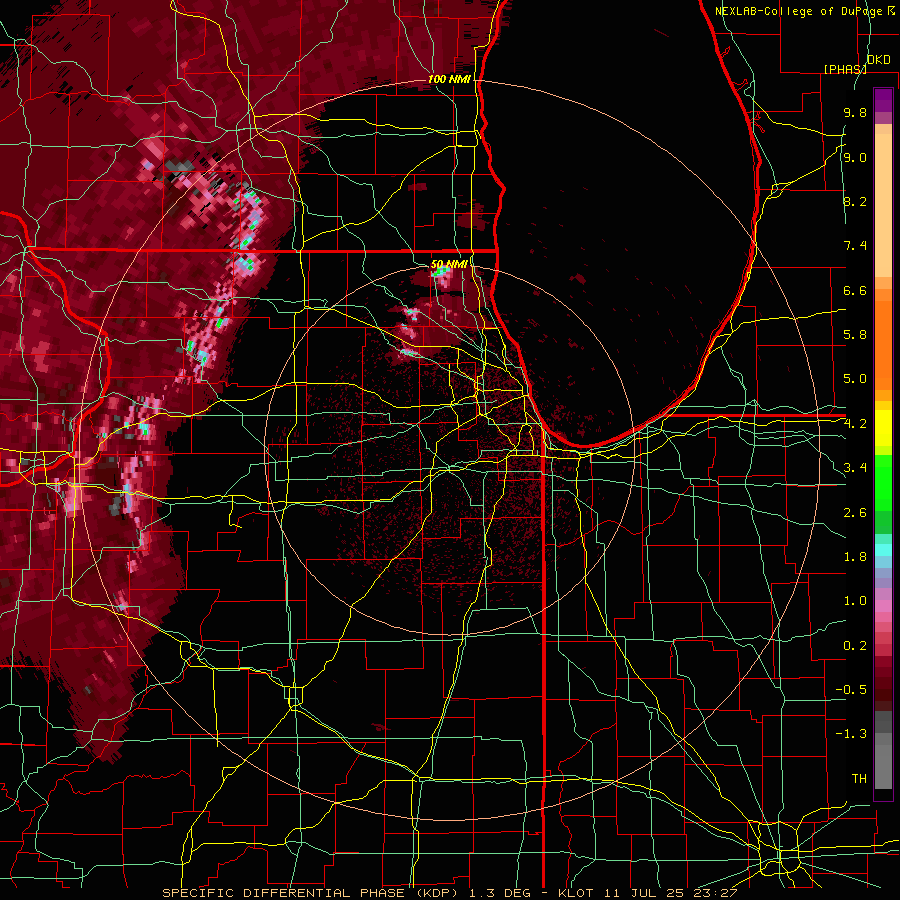Click the -0.5 scale value
Screen dimensions: 900x900
click(x=851, y=690)
